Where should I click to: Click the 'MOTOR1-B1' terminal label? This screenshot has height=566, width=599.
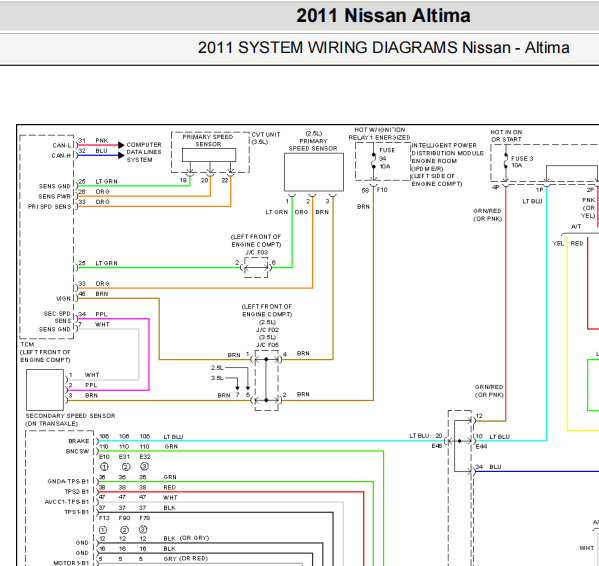pyautogui.click(x=71, y=563)
